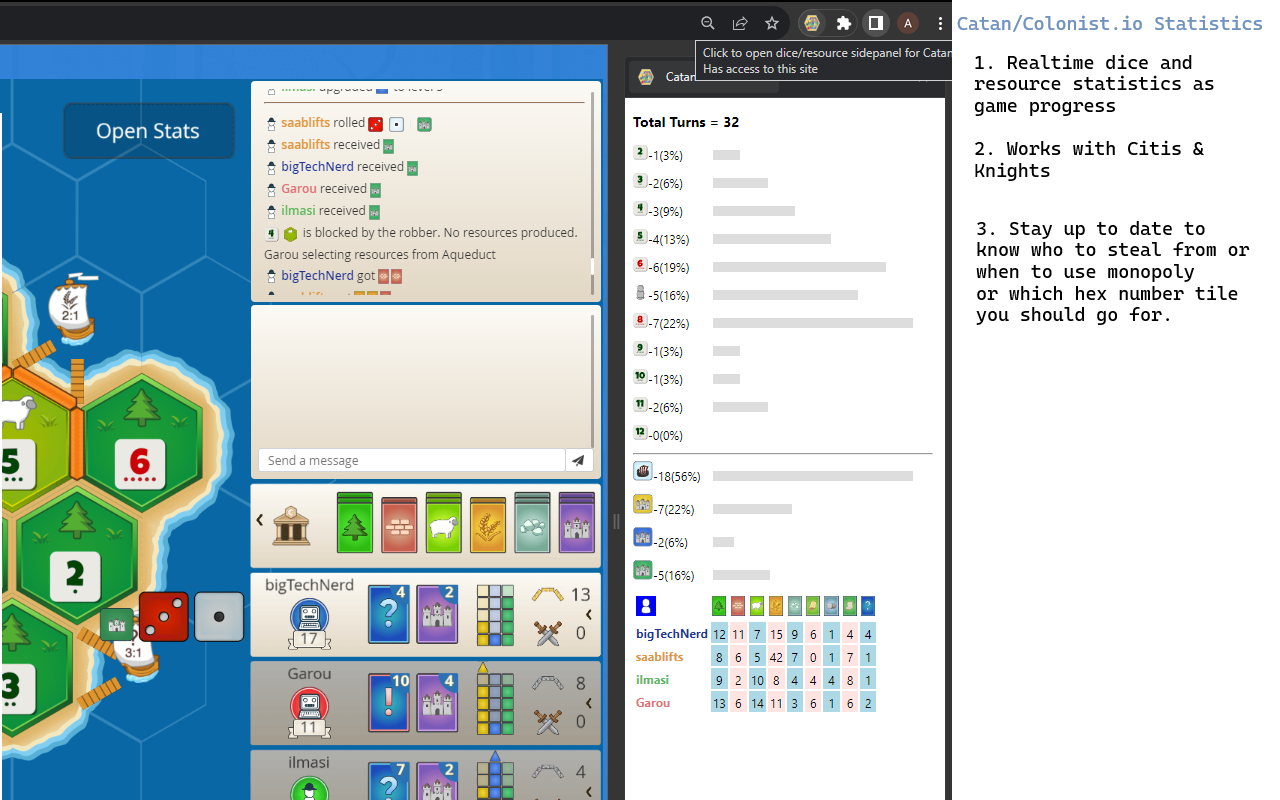
Task: Select the lumber card in the bank row
Action: click(x=355, y=522)
